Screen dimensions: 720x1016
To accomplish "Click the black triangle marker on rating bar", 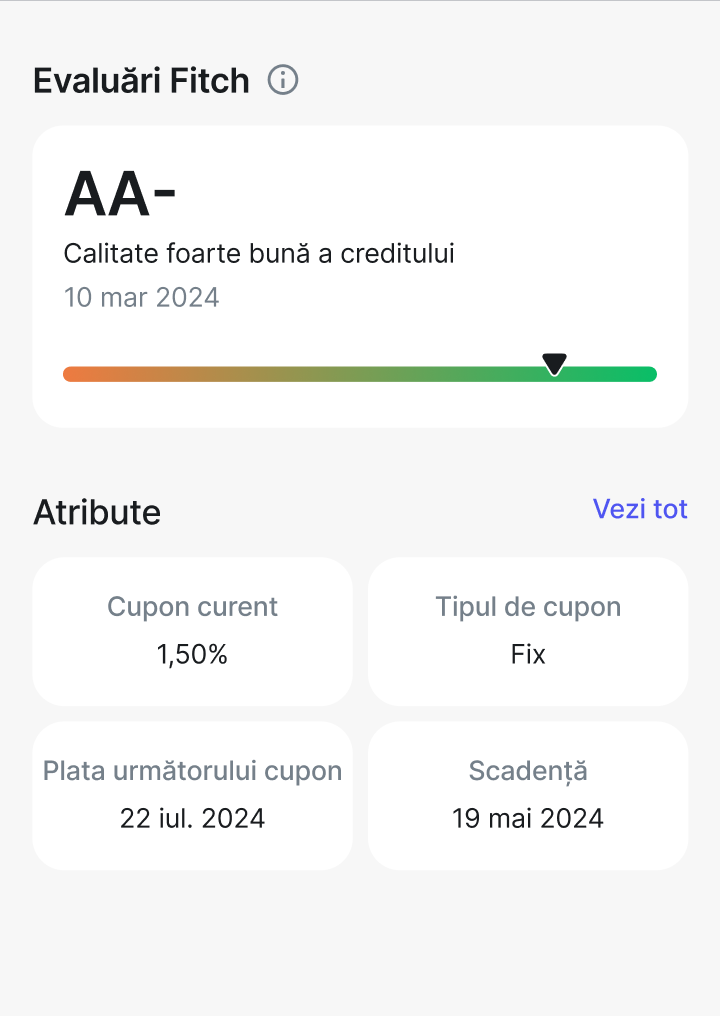I will (554, 364).
